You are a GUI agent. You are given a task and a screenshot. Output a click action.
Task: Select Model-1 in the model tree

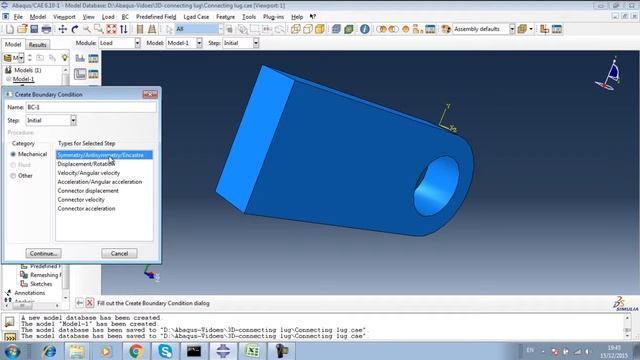pyautogui.click(x=23, y=79)
